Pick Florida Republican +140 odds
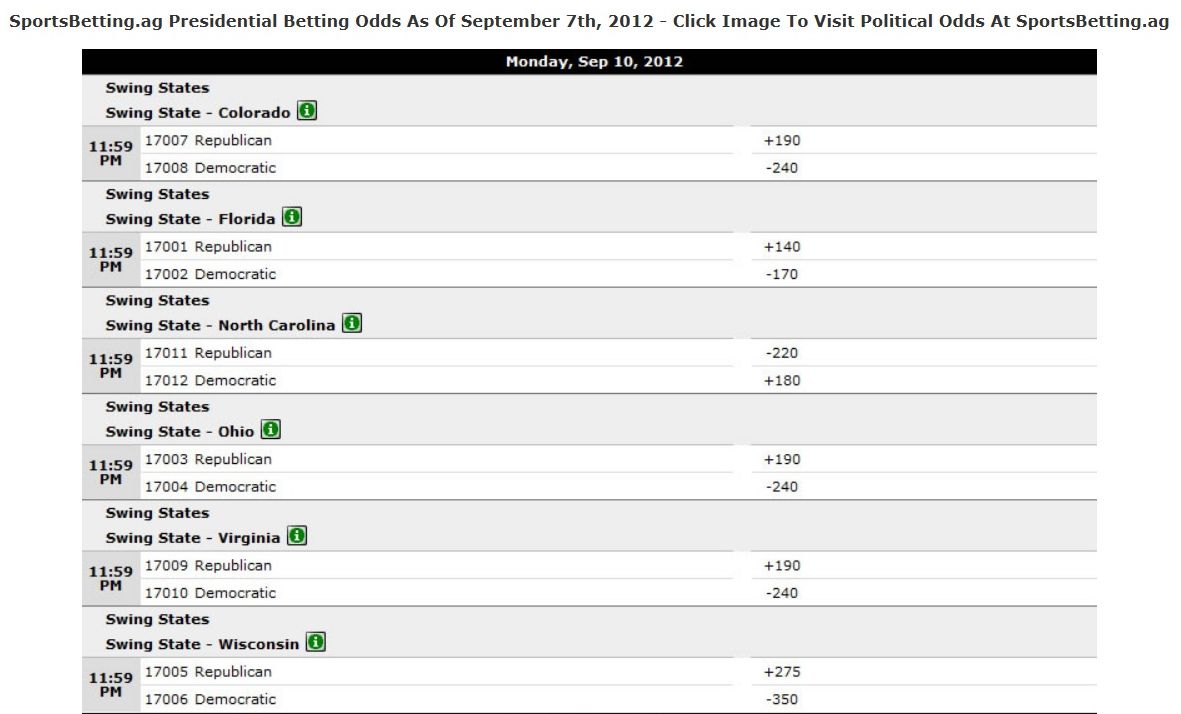Image resolution: width=1181 pixels, height=714 pixels. coord(782,246)
